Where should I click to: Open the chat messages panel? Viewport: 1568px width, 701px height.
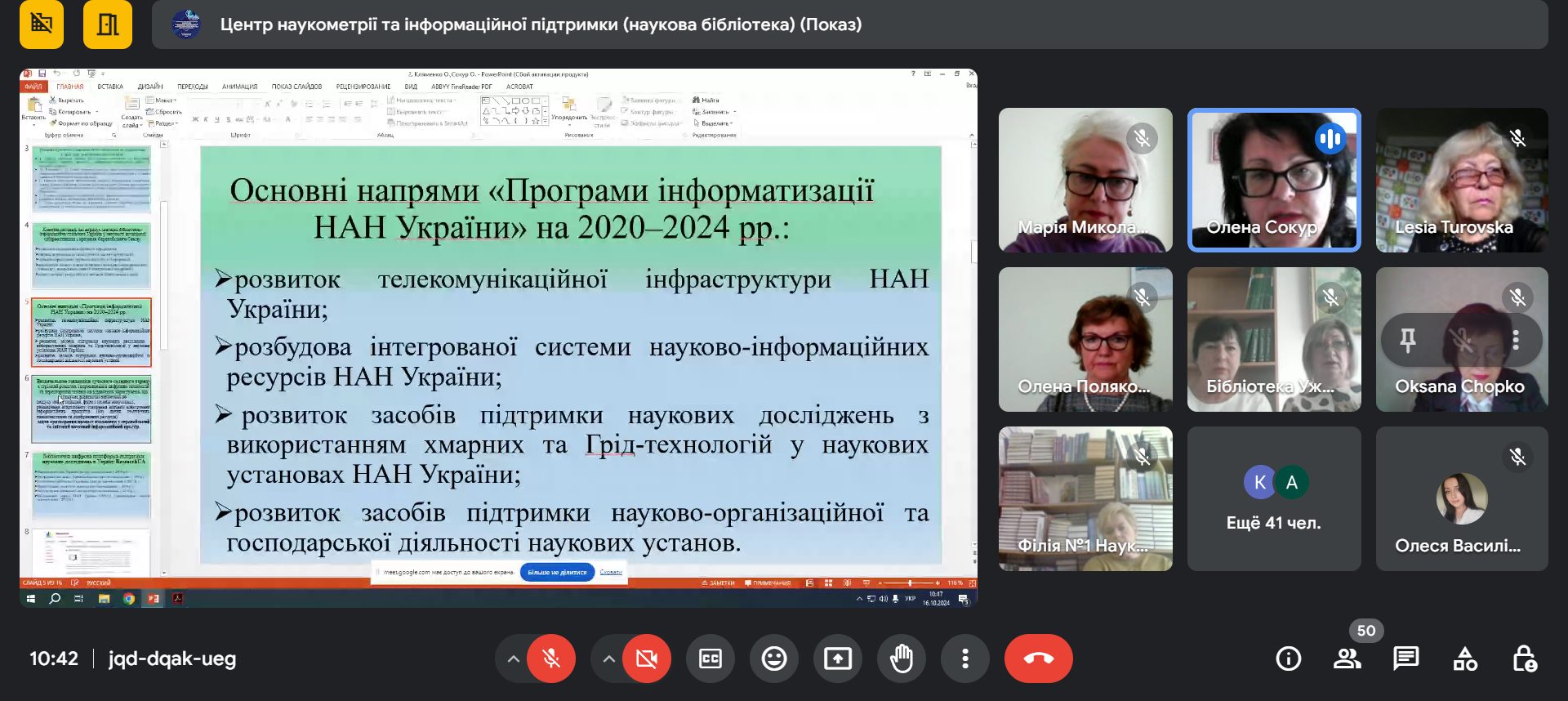click(1405, 659)
